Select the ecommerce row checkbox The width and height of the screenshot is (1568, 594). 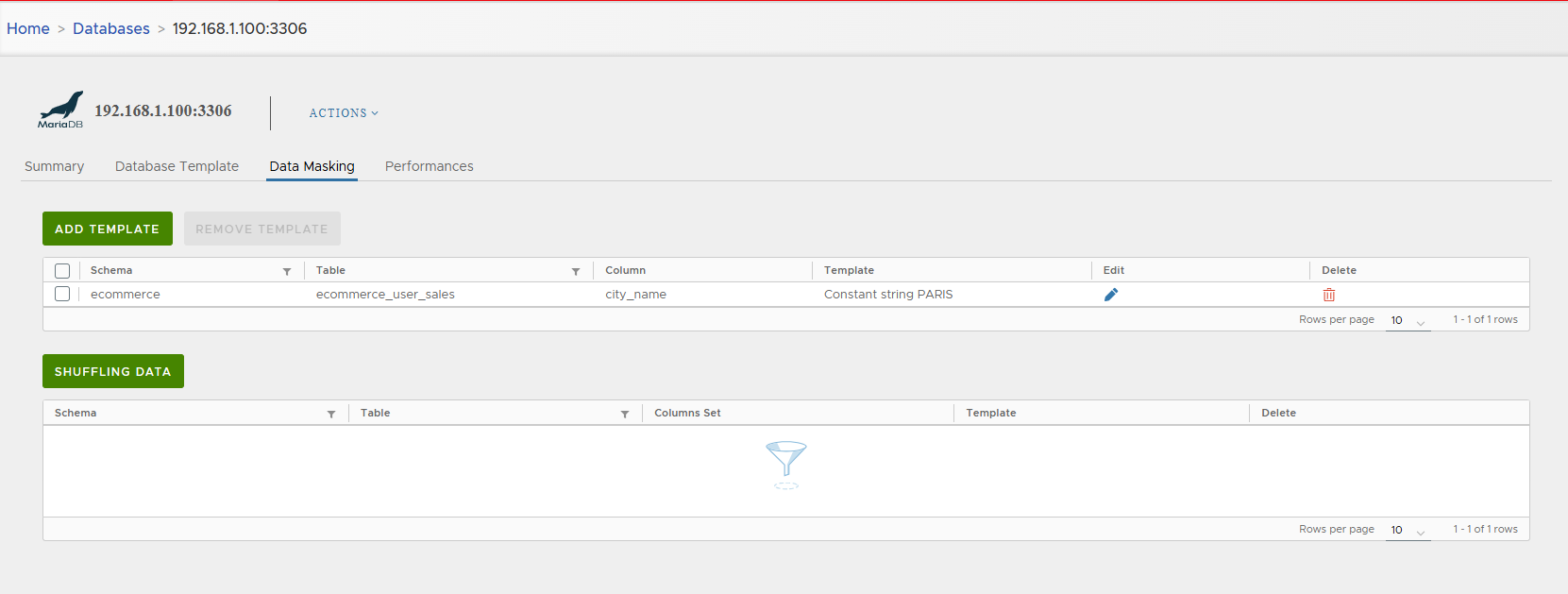pyautogui.click(x=62, y=294)
